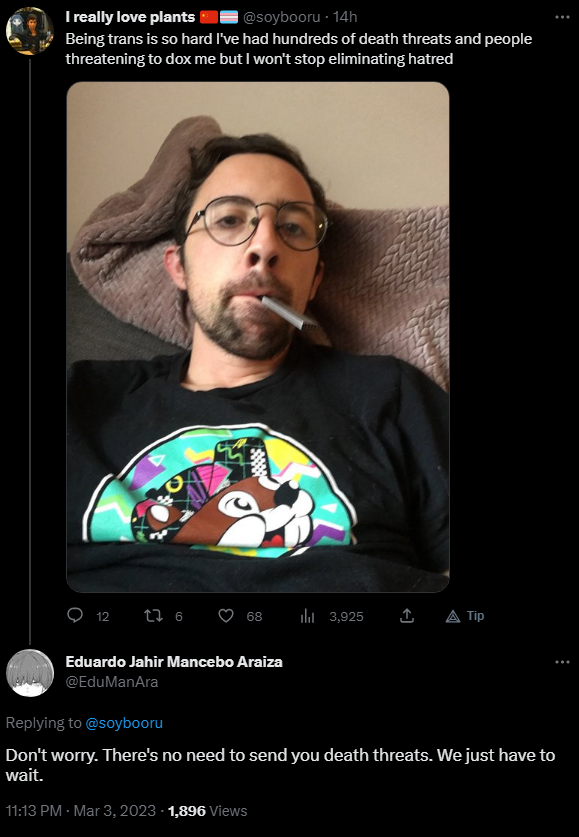Click the Tip triangle icon

pos(453,617)
